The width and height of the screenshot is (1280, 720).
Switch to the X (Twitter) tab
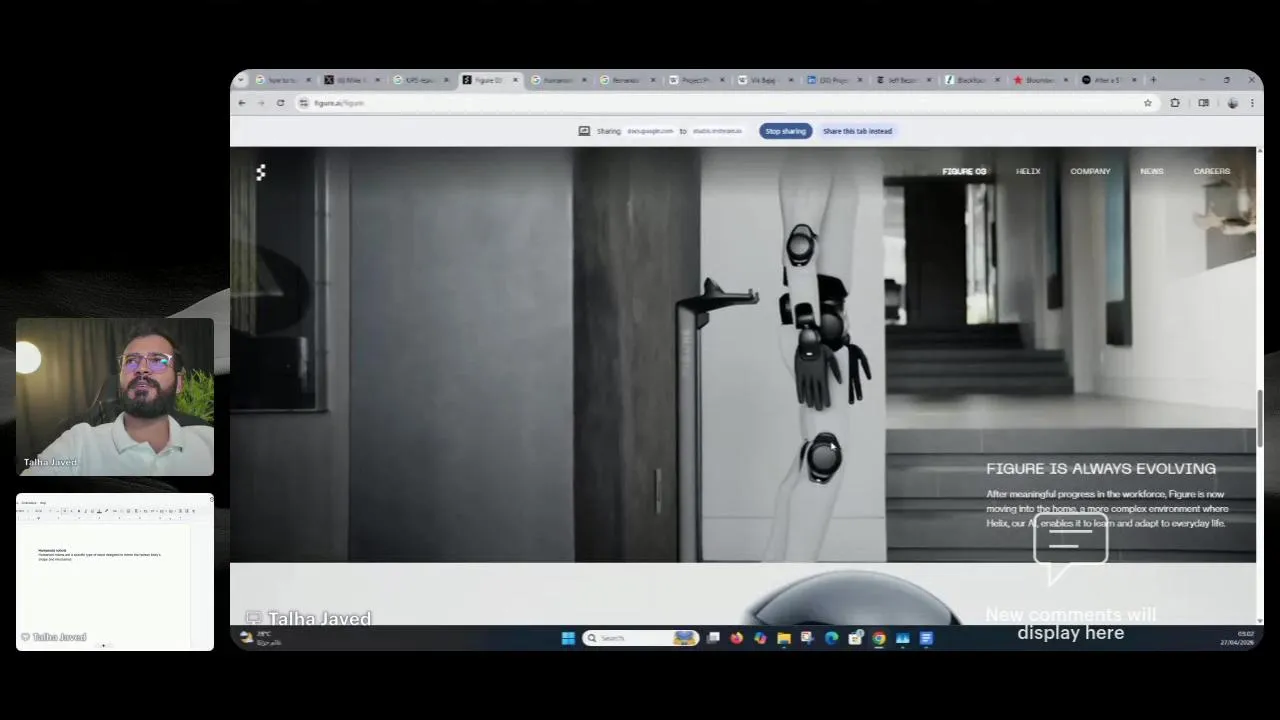(351, 80)
